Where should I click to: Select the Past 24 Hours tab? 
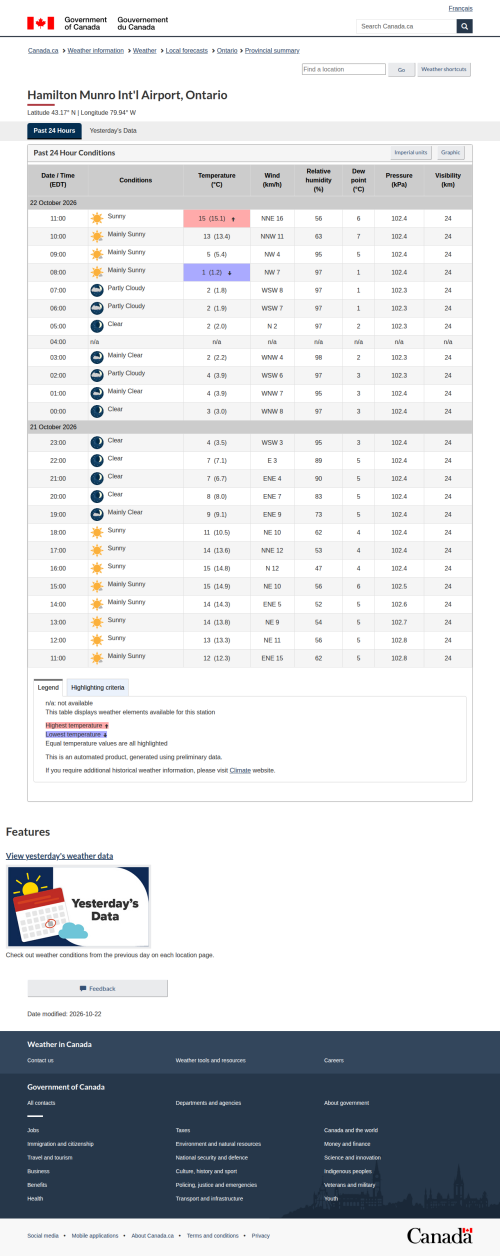point(54,131)
